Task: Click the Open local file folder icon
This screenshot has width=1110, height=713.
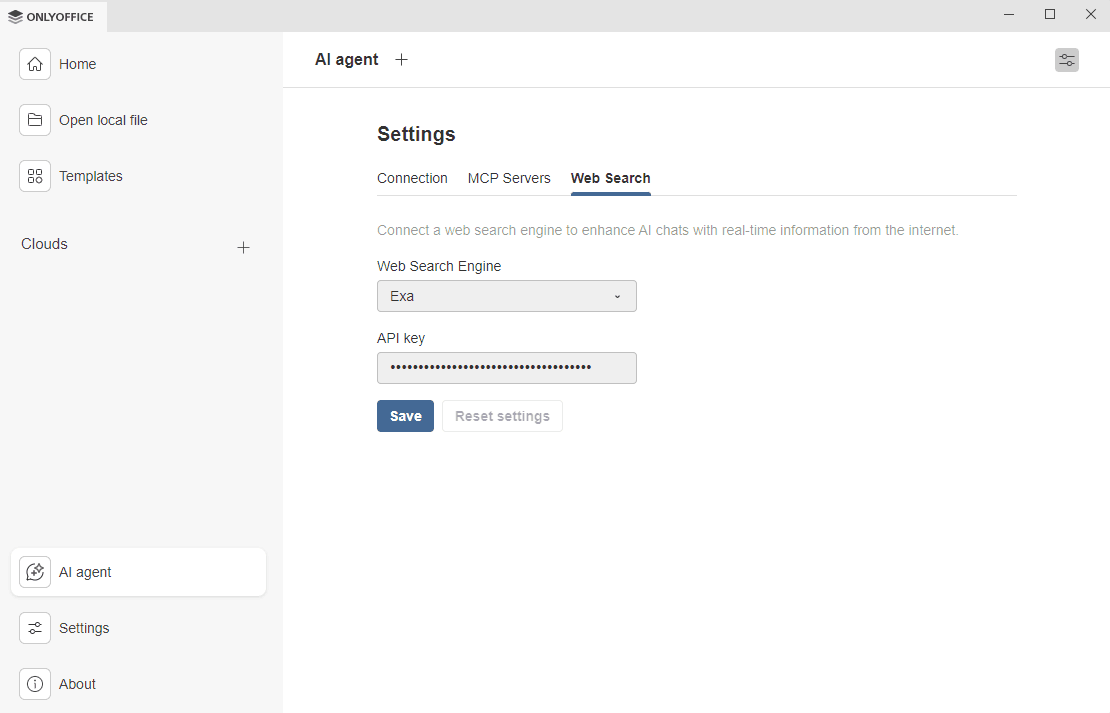Action: point(35,120)
